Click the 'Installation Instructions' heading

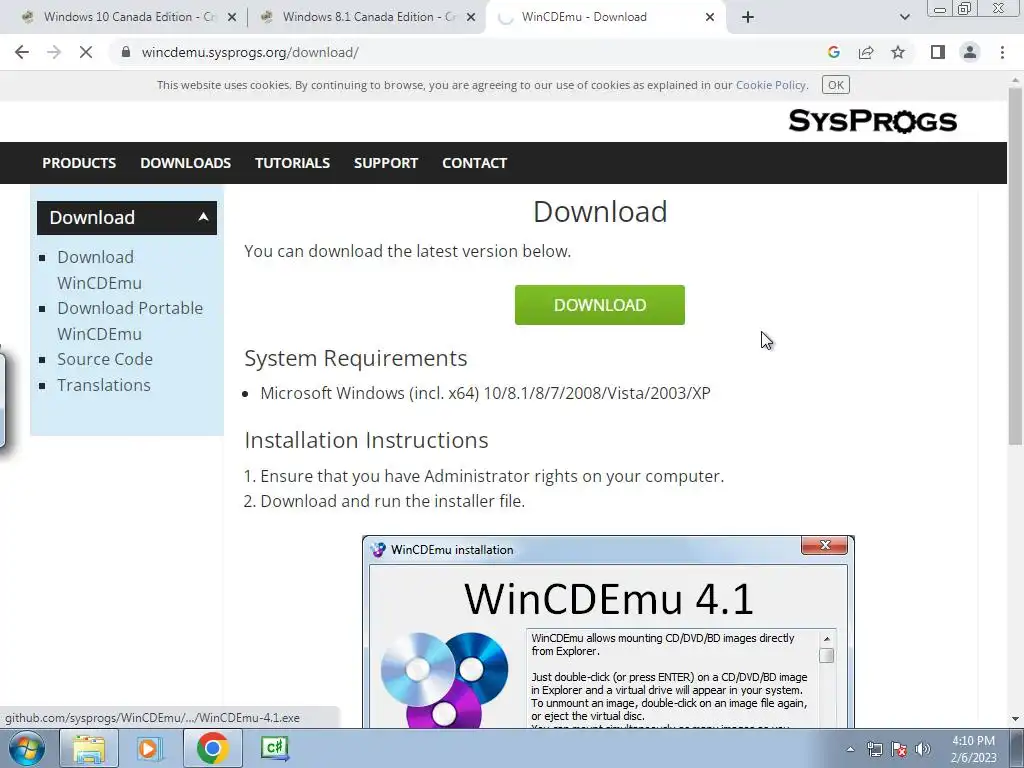pyautogui.click(x=366, y=440)
